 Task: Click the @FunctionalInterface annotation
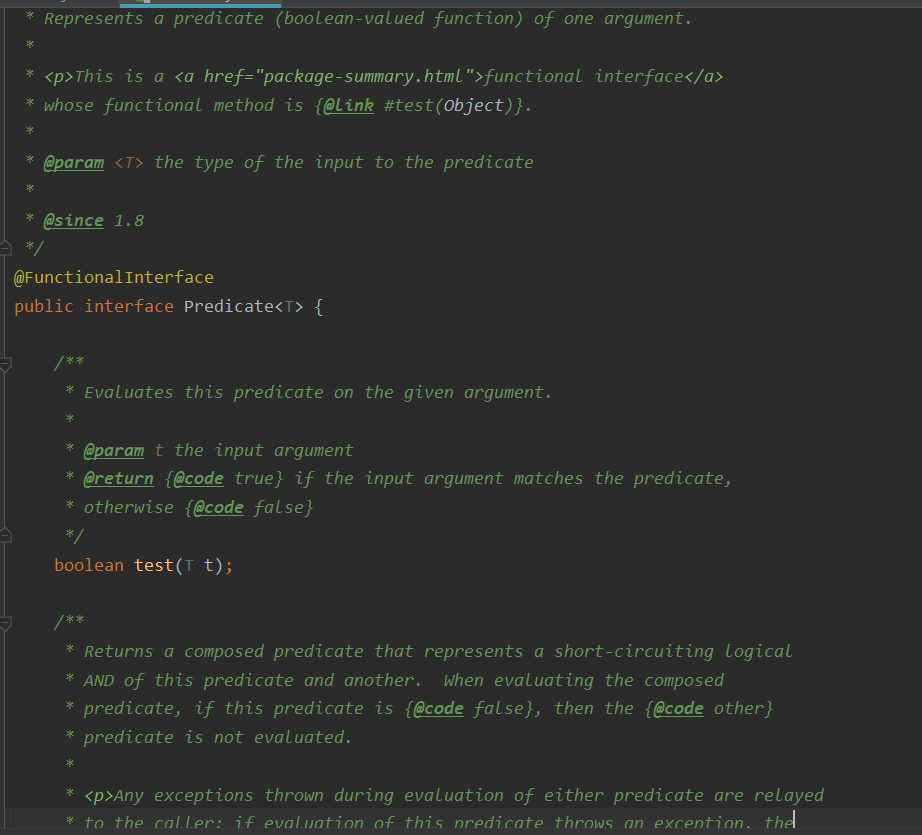[113, 277]
